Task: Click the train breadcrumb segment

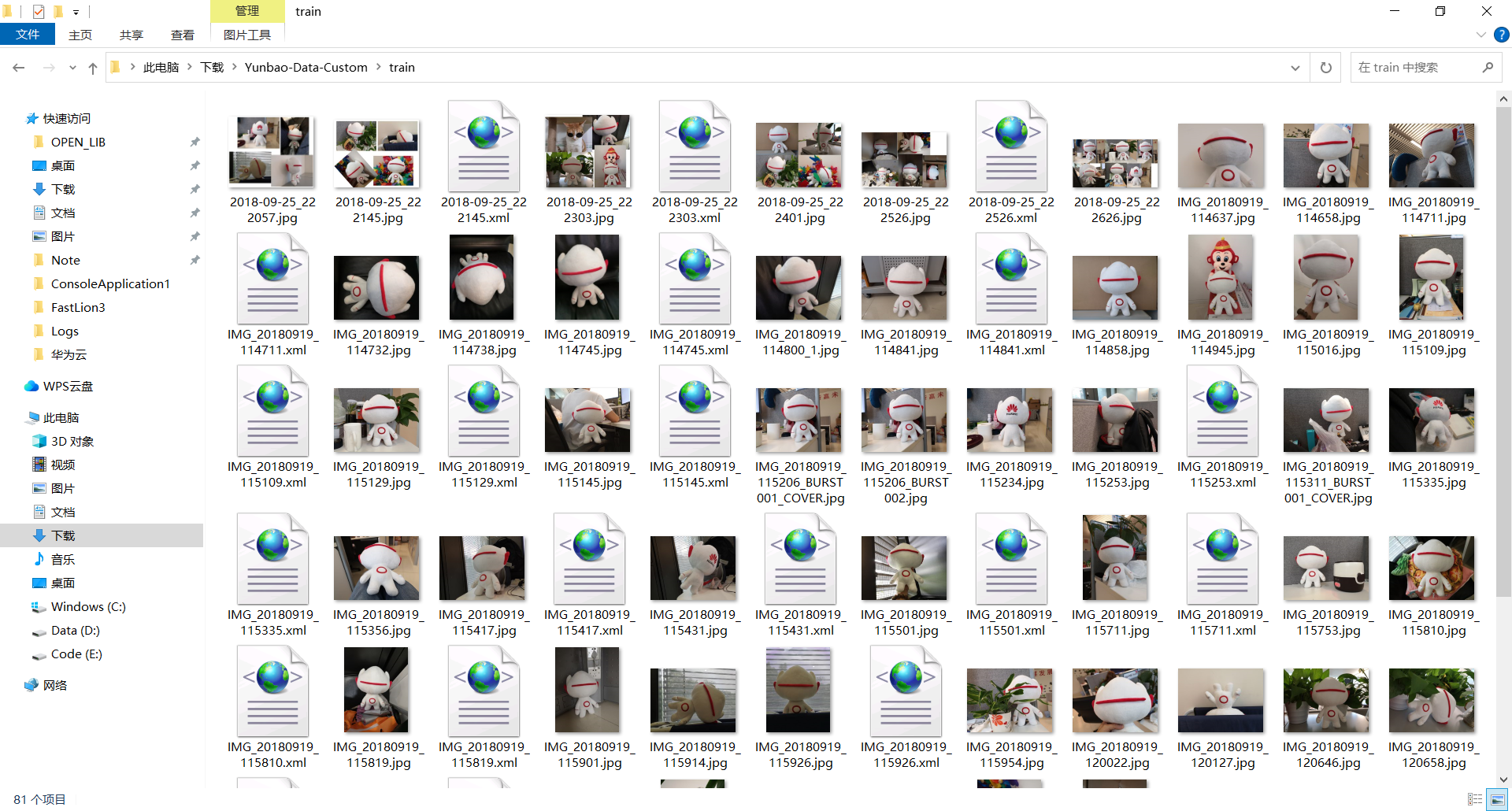Action: click(x=402, y=68)
